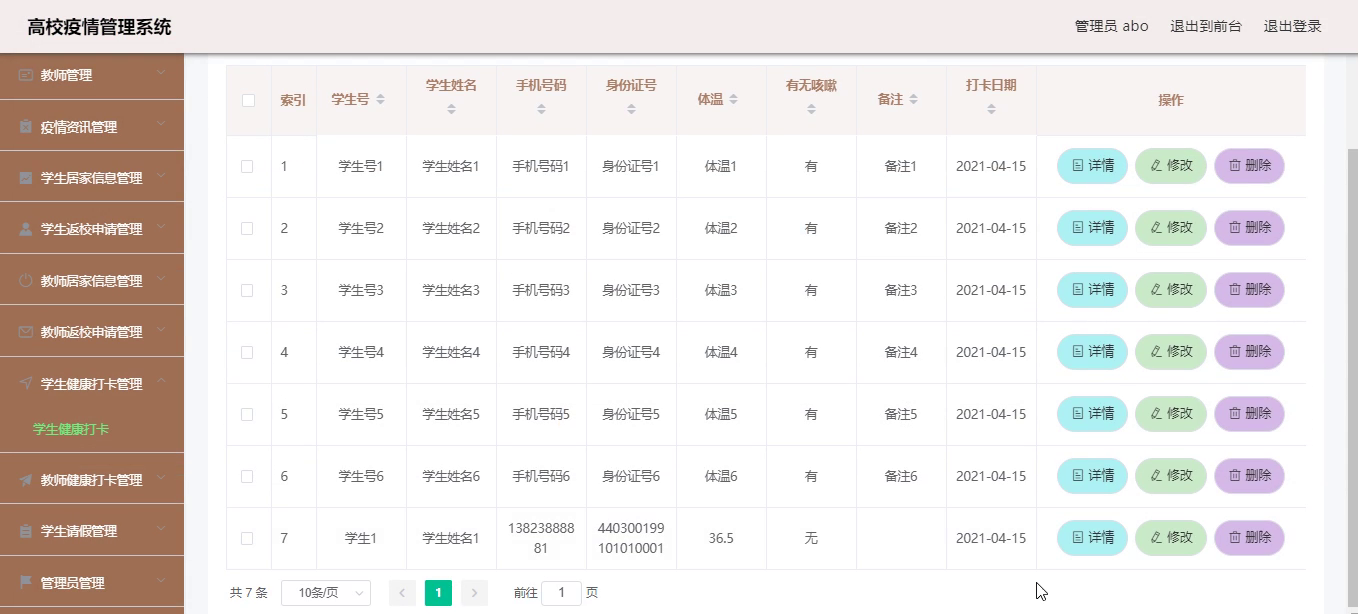Check the row for 学生号5
The image size is (1358, 614).
pos(247,414)
